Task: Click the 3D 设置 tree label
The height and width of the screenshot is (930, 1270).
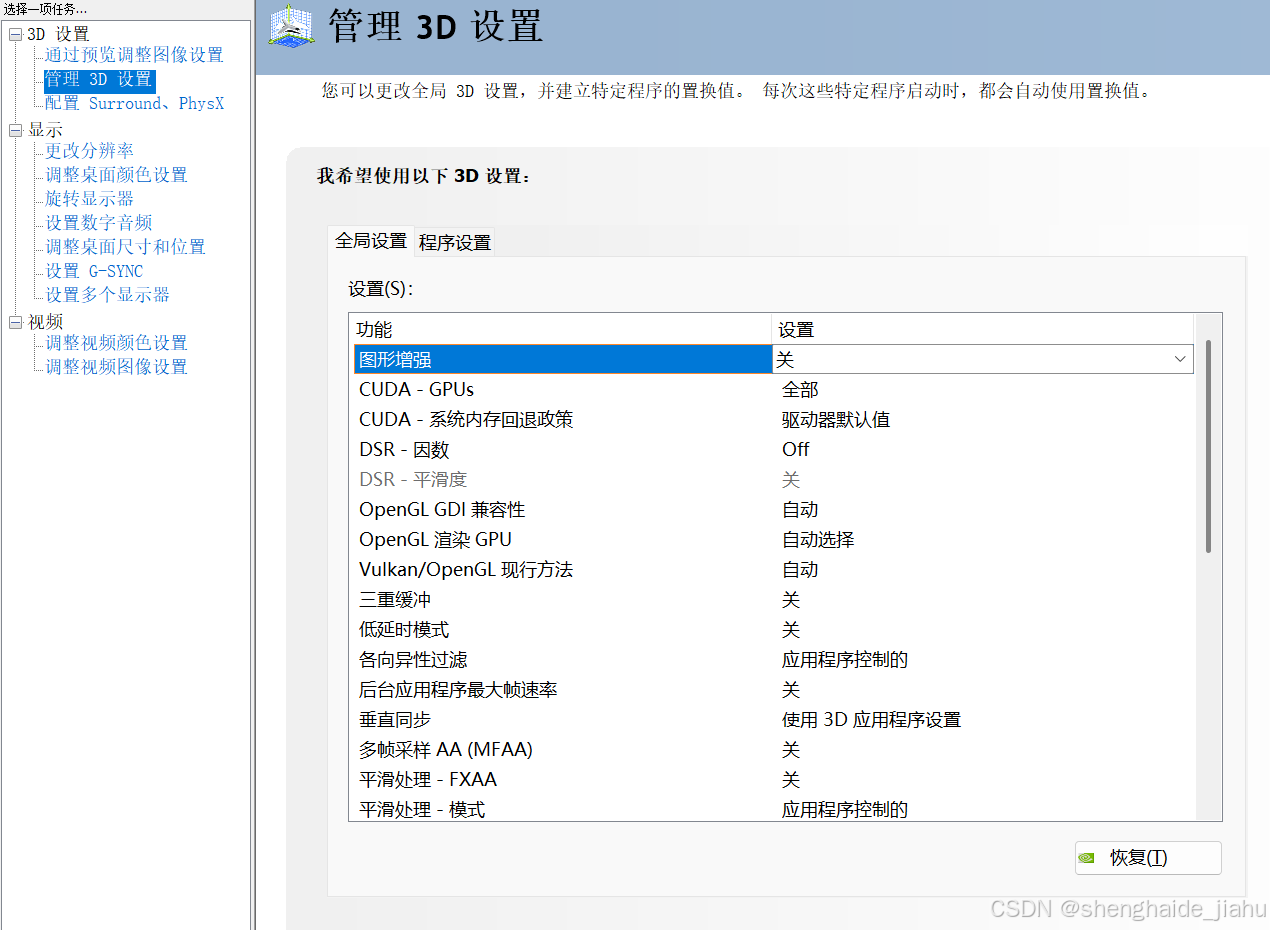Action: coord(58,35)
